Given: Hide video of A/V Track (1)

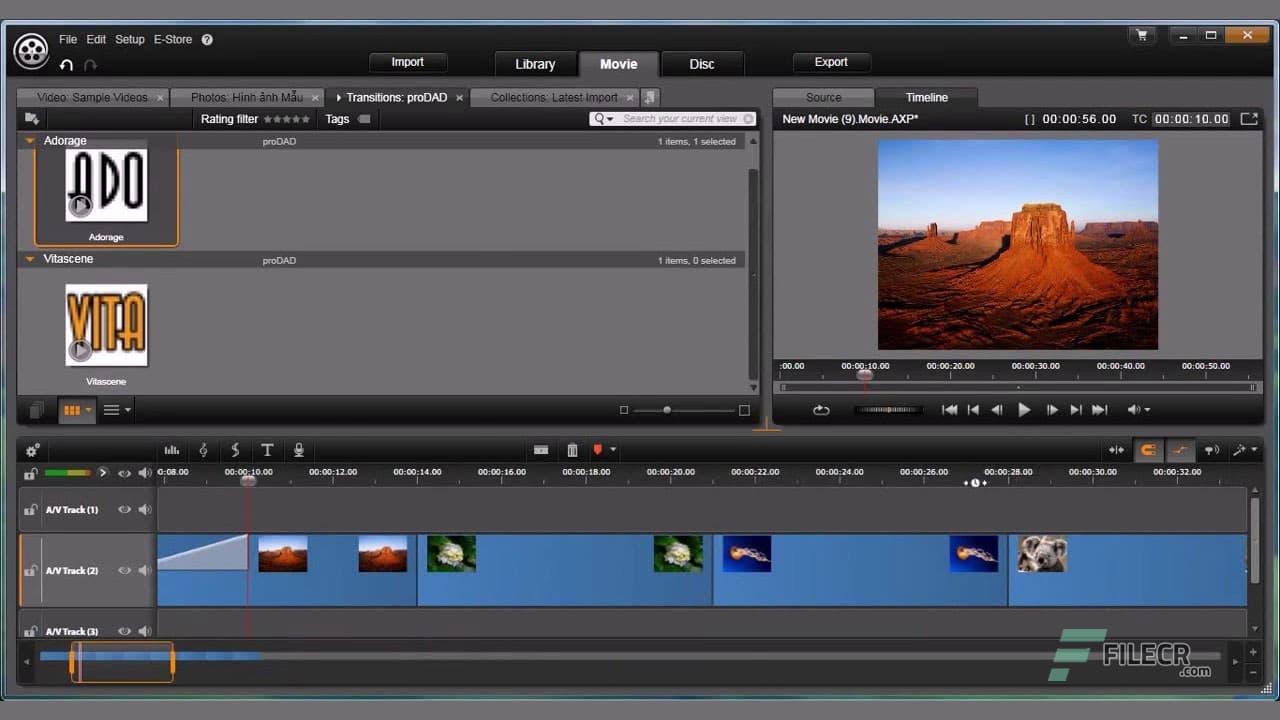Looking at the screenshot, I should pyautogui.click(x=124, y=510).
